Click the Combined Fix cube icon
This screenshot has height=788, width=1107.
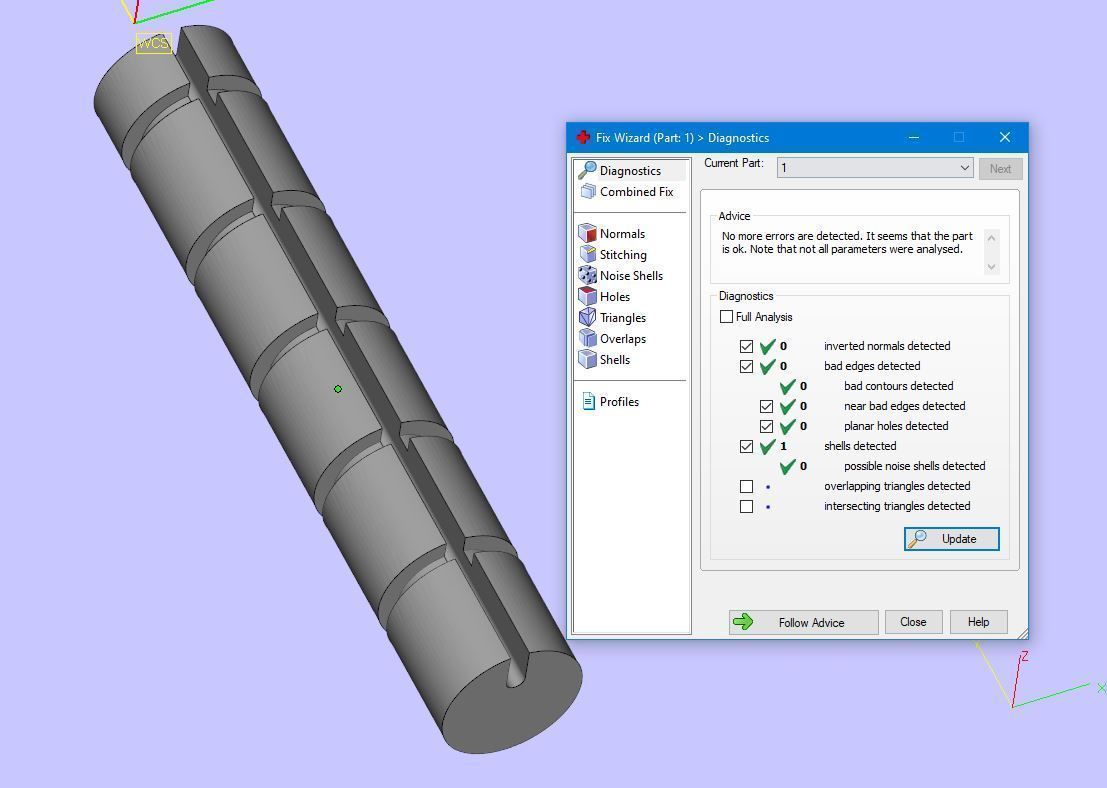click(x=587, y=191)
